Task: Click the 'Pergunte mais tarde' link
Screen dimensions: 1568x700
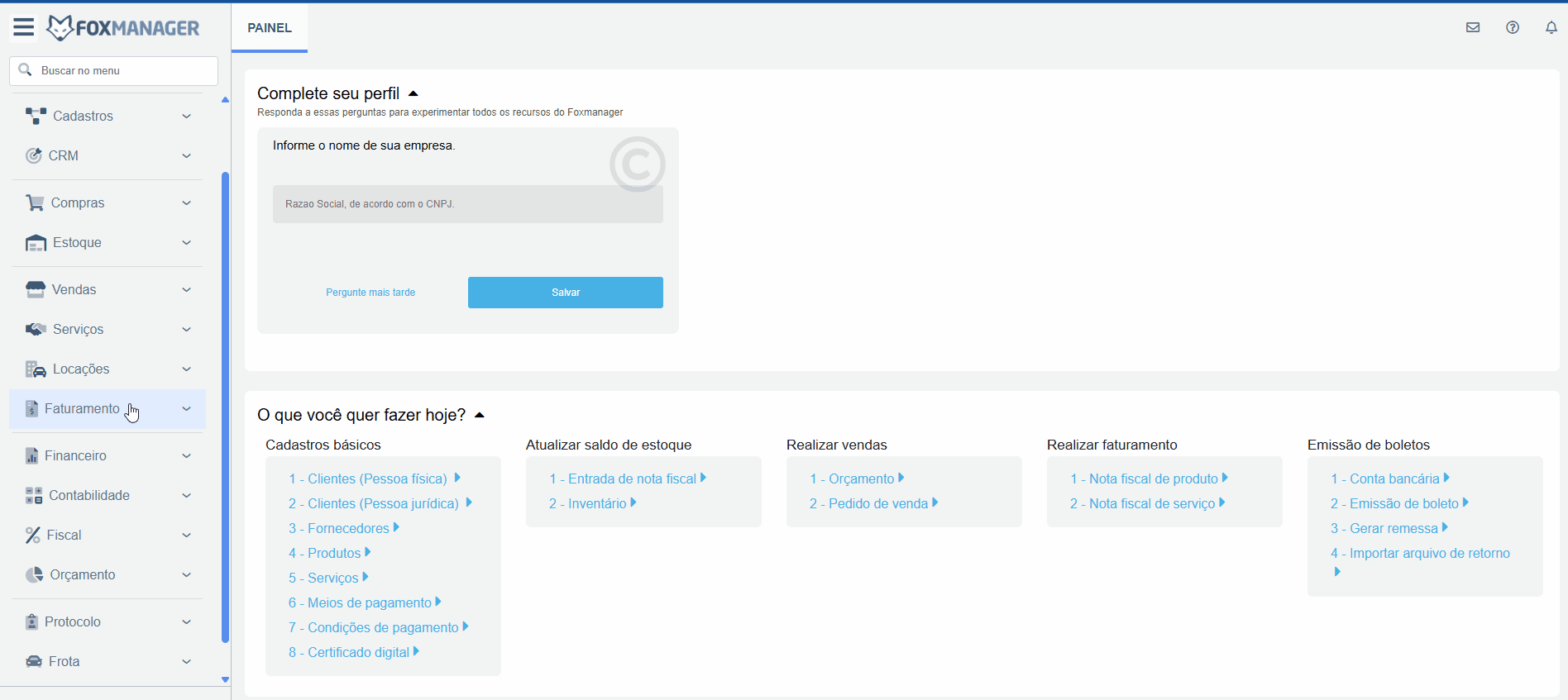Action: coord(370,293)
